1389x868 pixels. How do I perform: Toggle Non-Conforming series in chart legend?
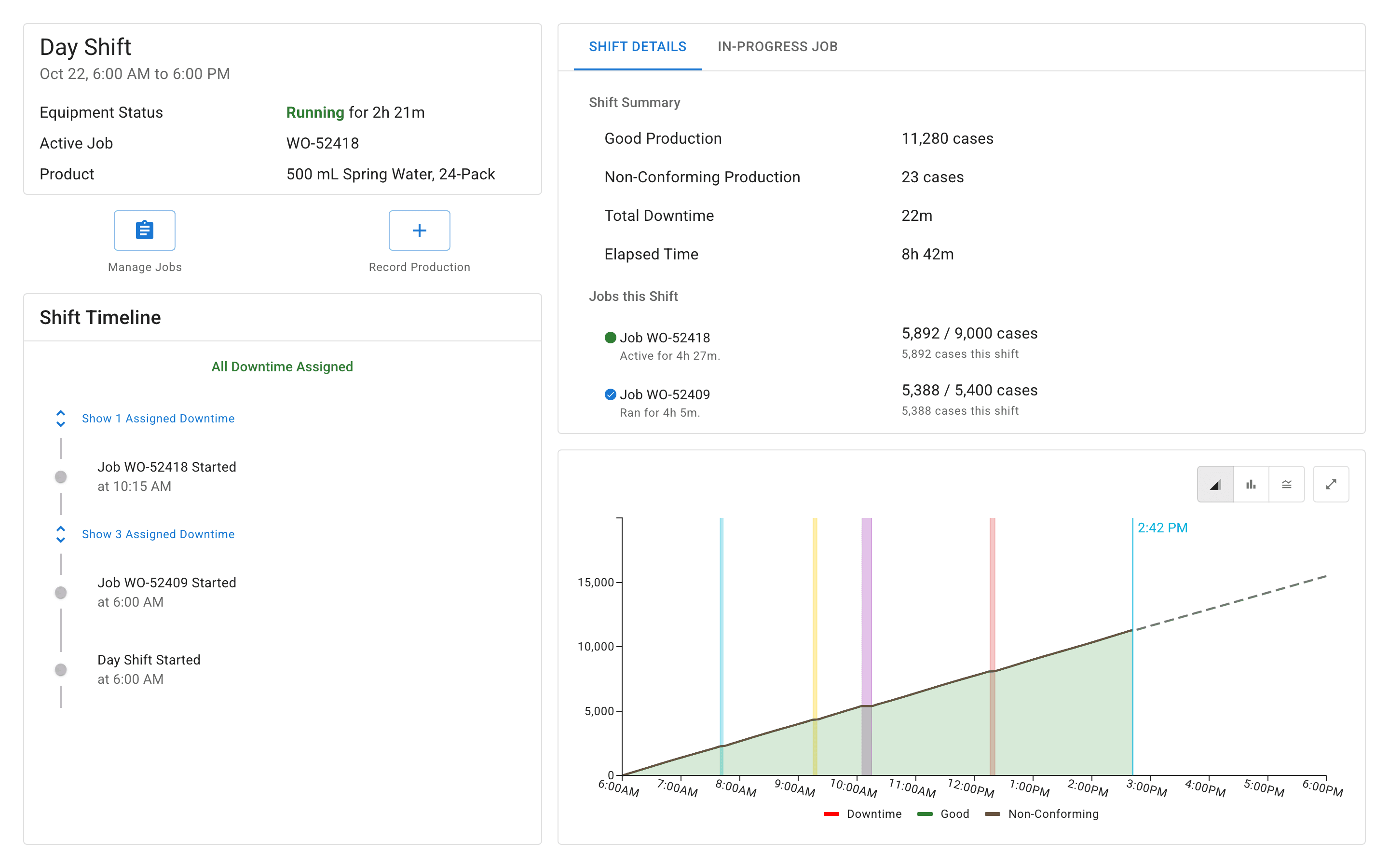coord(1041,814)
